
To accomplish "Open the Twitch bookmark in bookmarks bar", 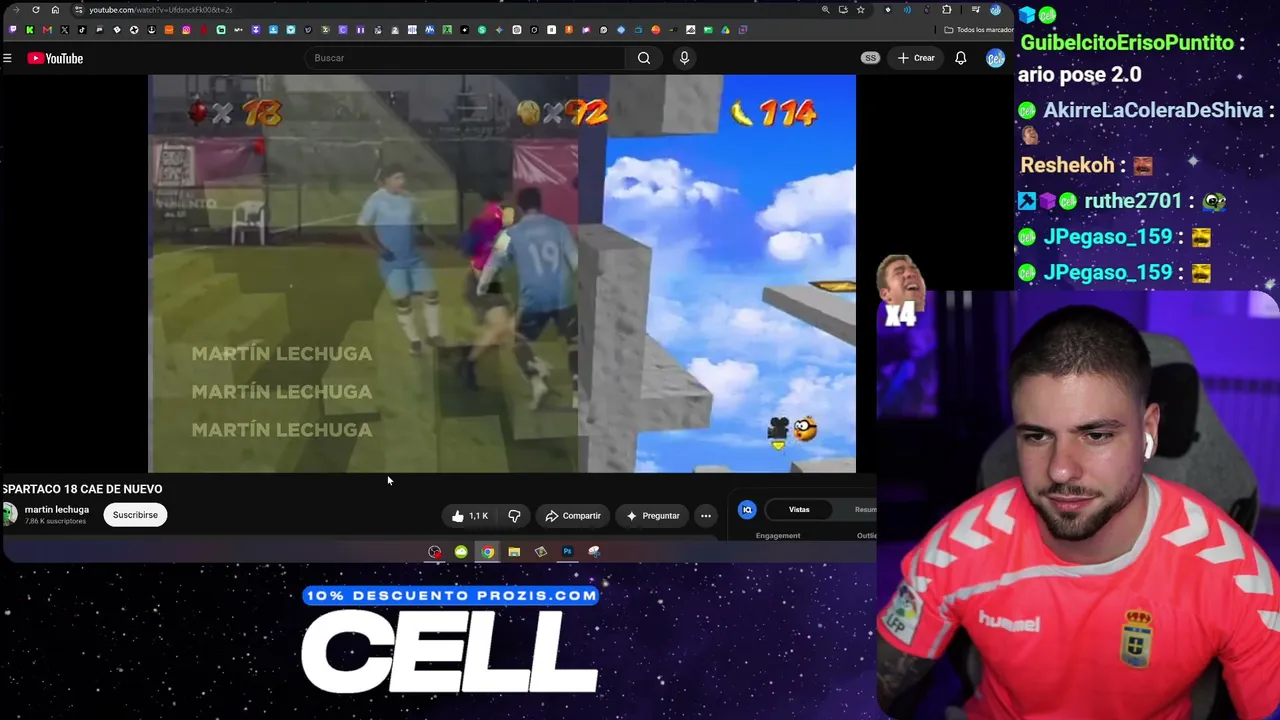I will point(12,30).
